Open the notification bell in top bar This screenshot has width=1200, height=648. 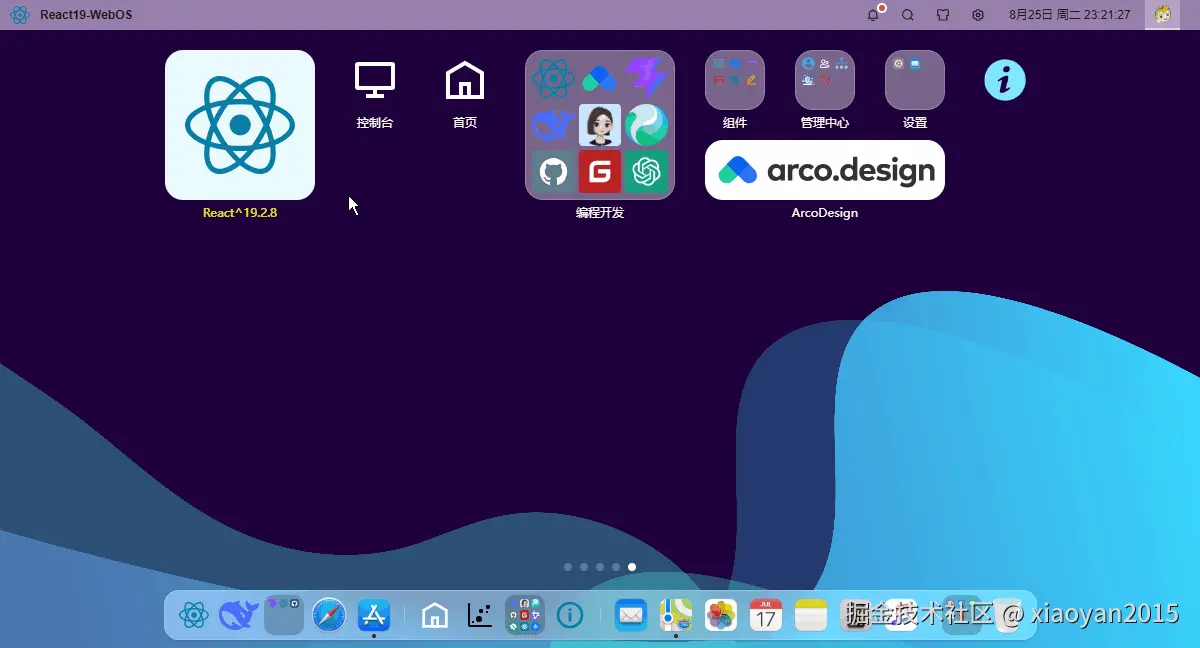(873, 15)
